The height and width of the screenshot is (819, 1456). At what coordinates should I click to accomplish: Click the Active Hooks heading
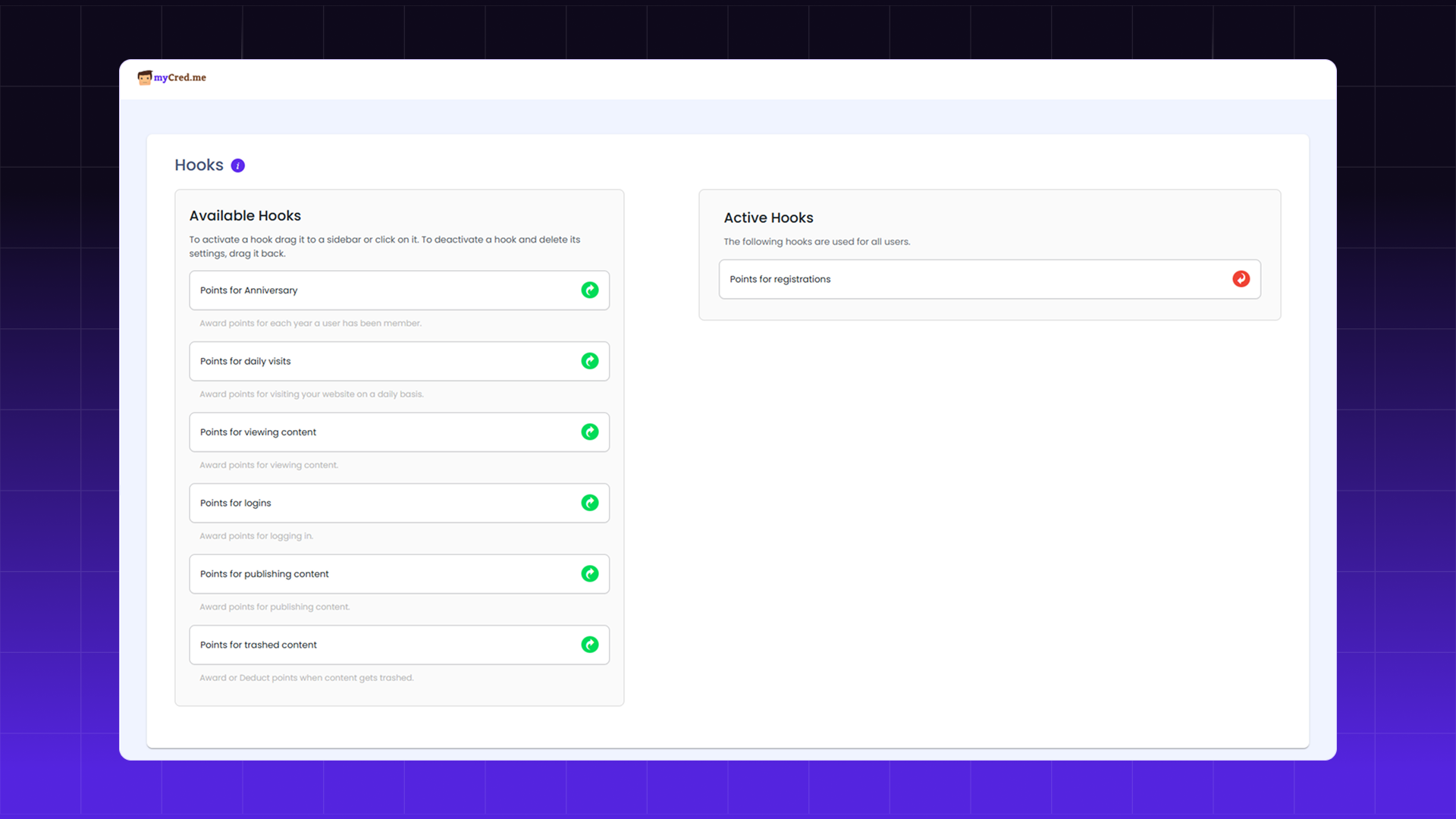pyautogui.click(x=768, y=218)
